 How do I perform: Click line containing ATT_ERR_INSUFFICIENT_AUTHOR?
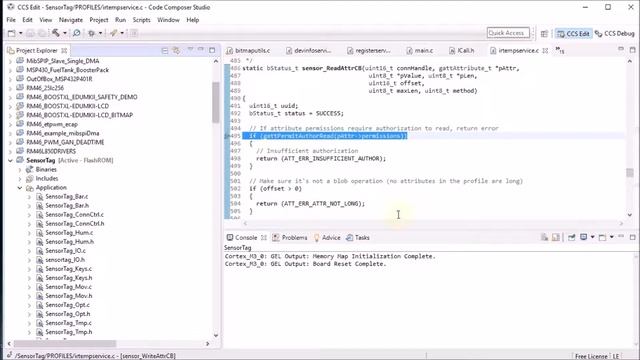pyautogui.click(x=320, y=158)
